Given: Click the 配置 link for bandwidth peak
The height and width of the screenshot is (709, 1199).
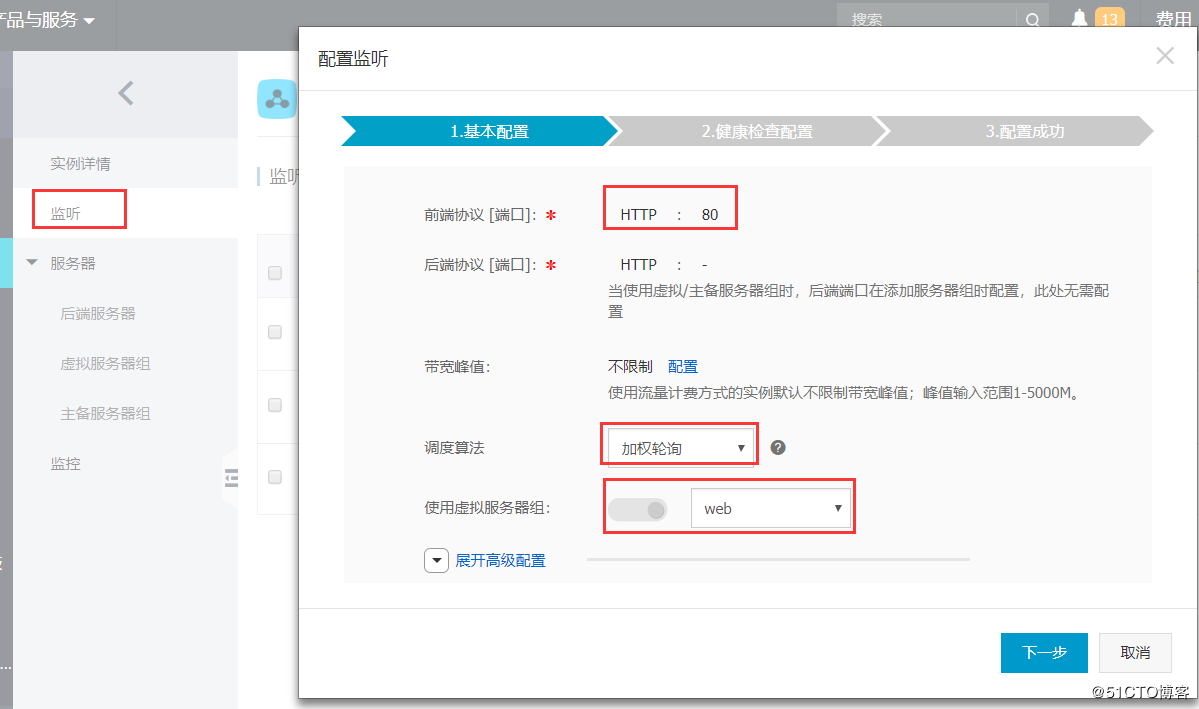Looking at the screenshot, I should 683,366.
